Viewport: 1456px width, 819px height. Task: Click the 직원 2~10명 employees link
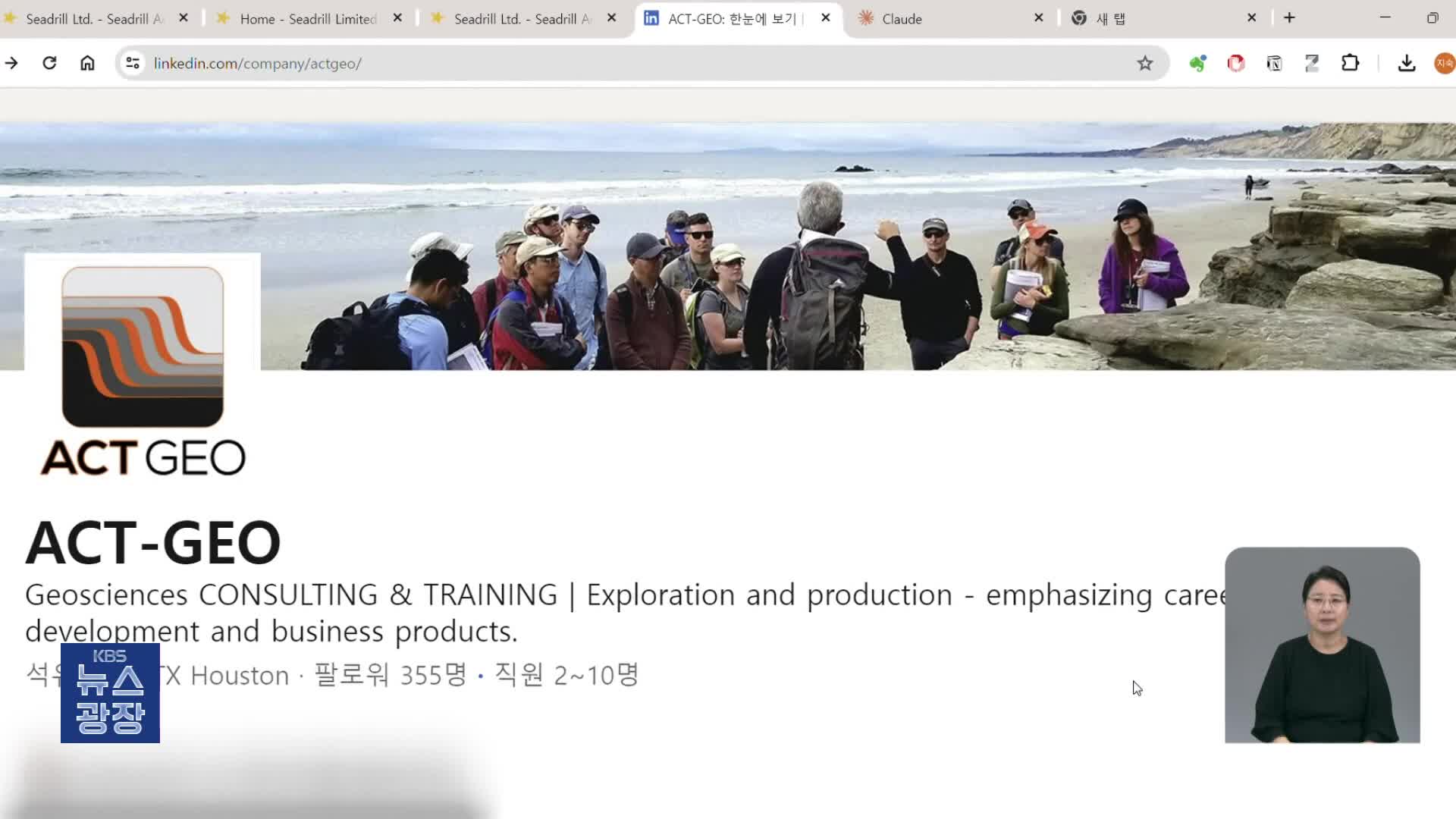[567, 675]
